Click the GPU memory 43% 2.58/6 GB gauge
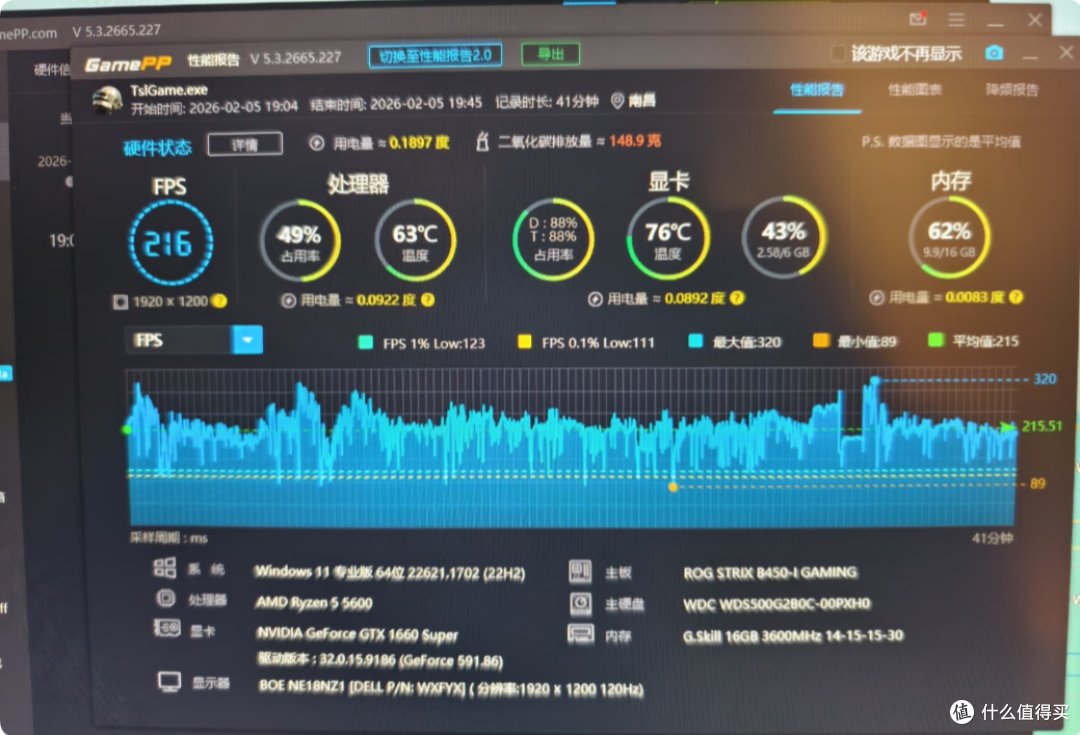This screenshot has width=1080, height=735. [x=783, y=238]
